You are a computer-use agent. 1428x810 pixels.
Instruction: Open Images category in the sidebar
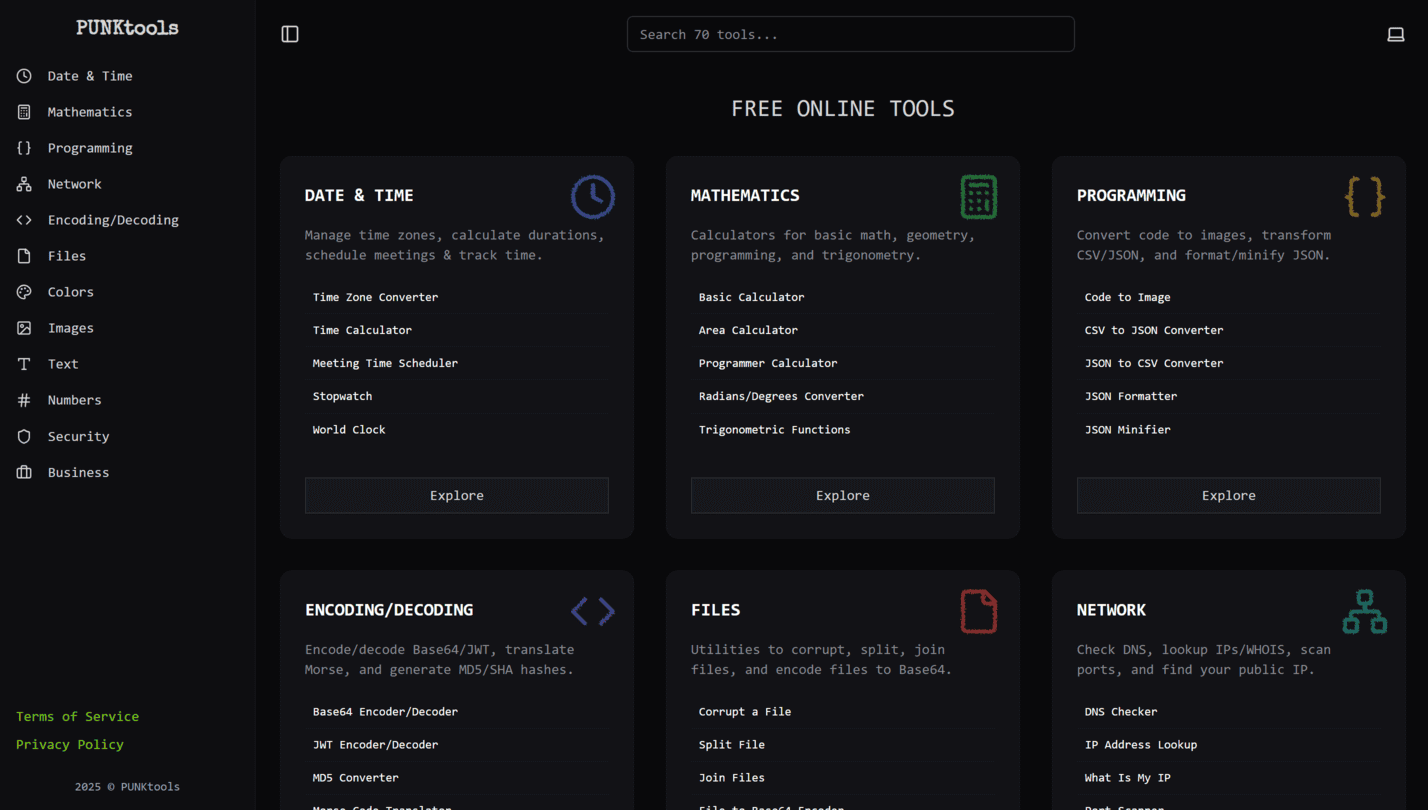coord(70,328)
